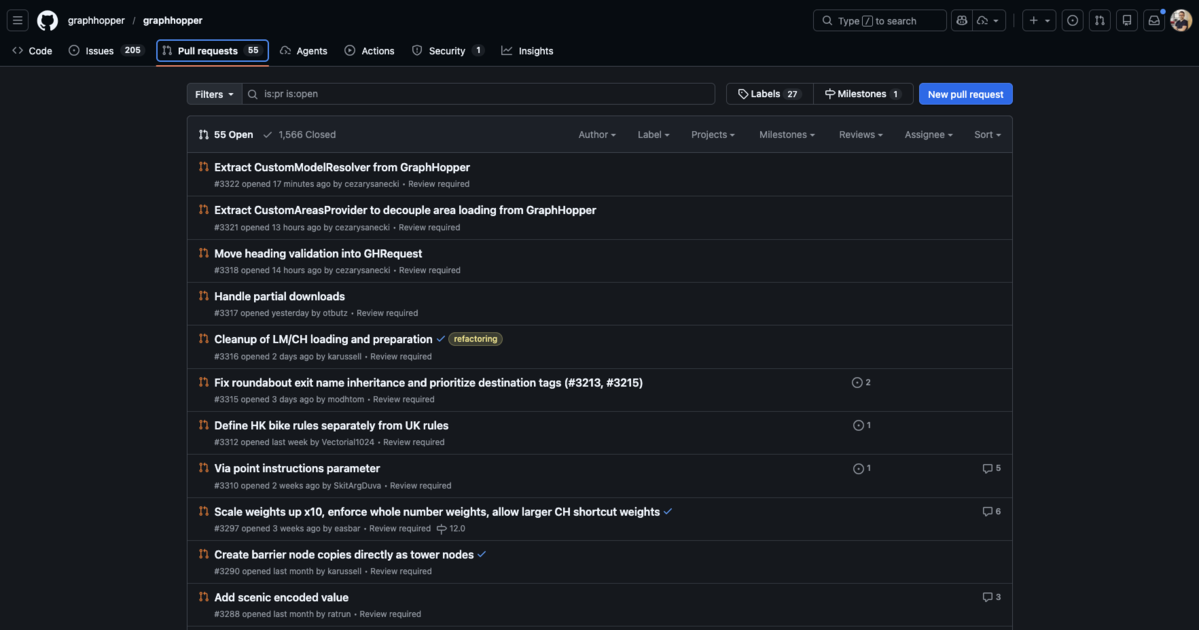Open user profile avatar menu

click(1181, 21)
